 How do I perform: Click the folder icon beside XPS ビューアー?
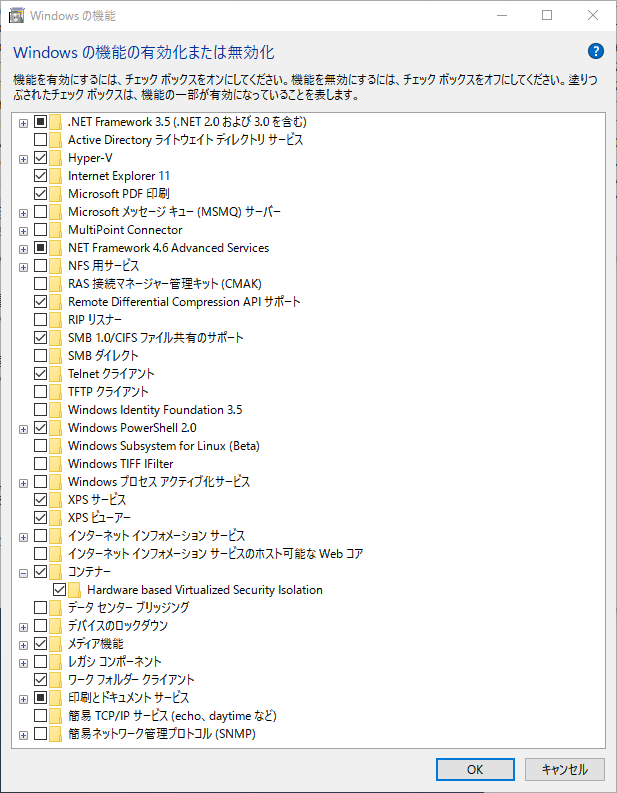(56, 518)
